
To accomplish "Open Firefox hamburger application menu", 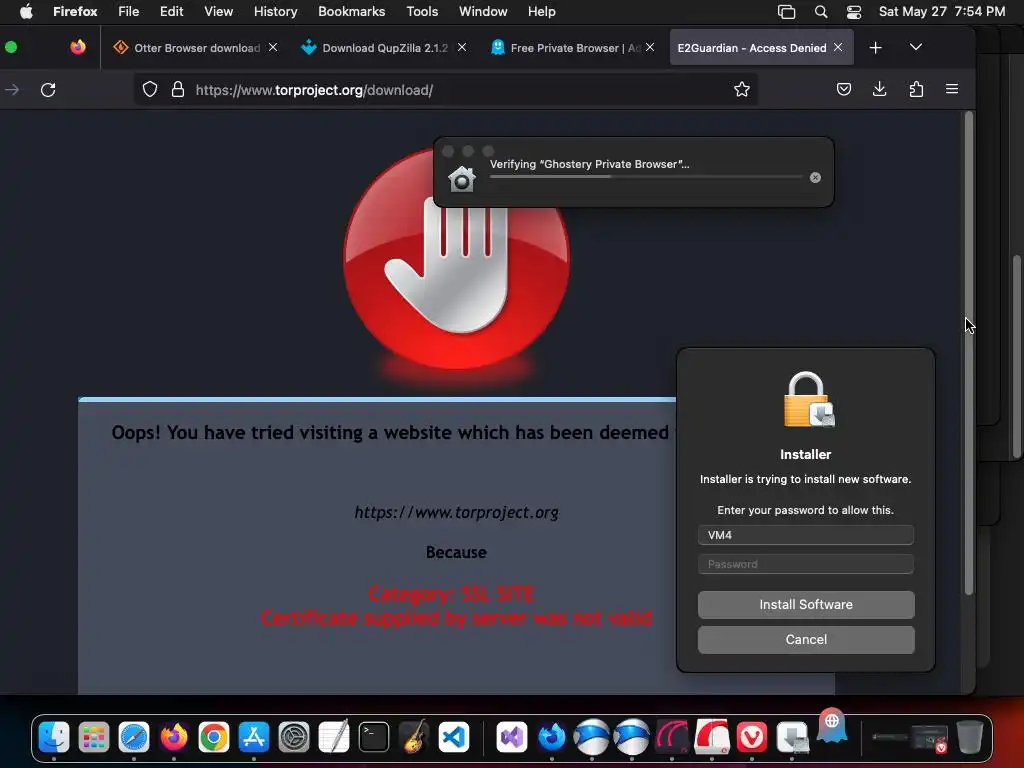I will pyautogui.click(x=952, y=89).
